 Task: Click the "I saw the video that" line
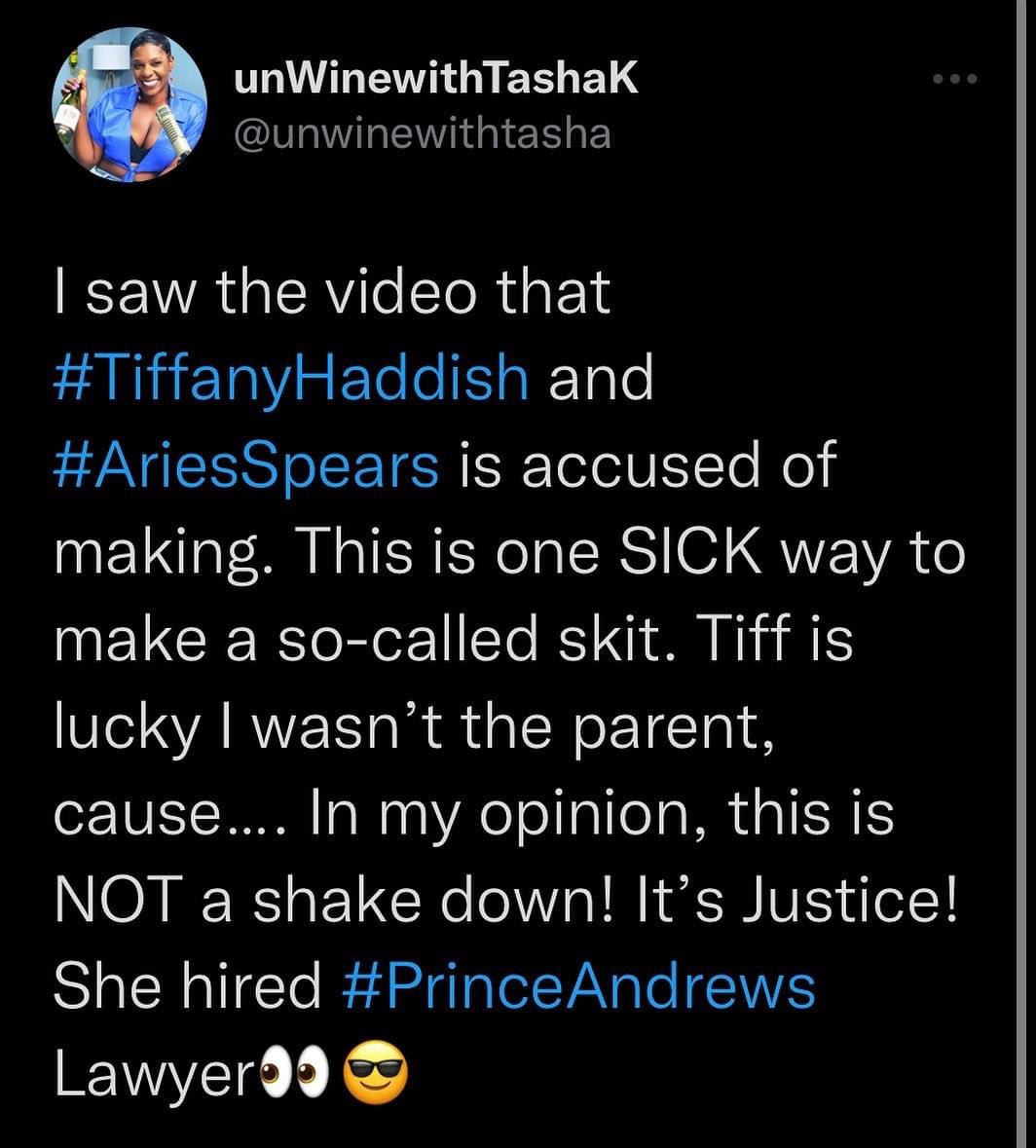(x=332, y=292)
